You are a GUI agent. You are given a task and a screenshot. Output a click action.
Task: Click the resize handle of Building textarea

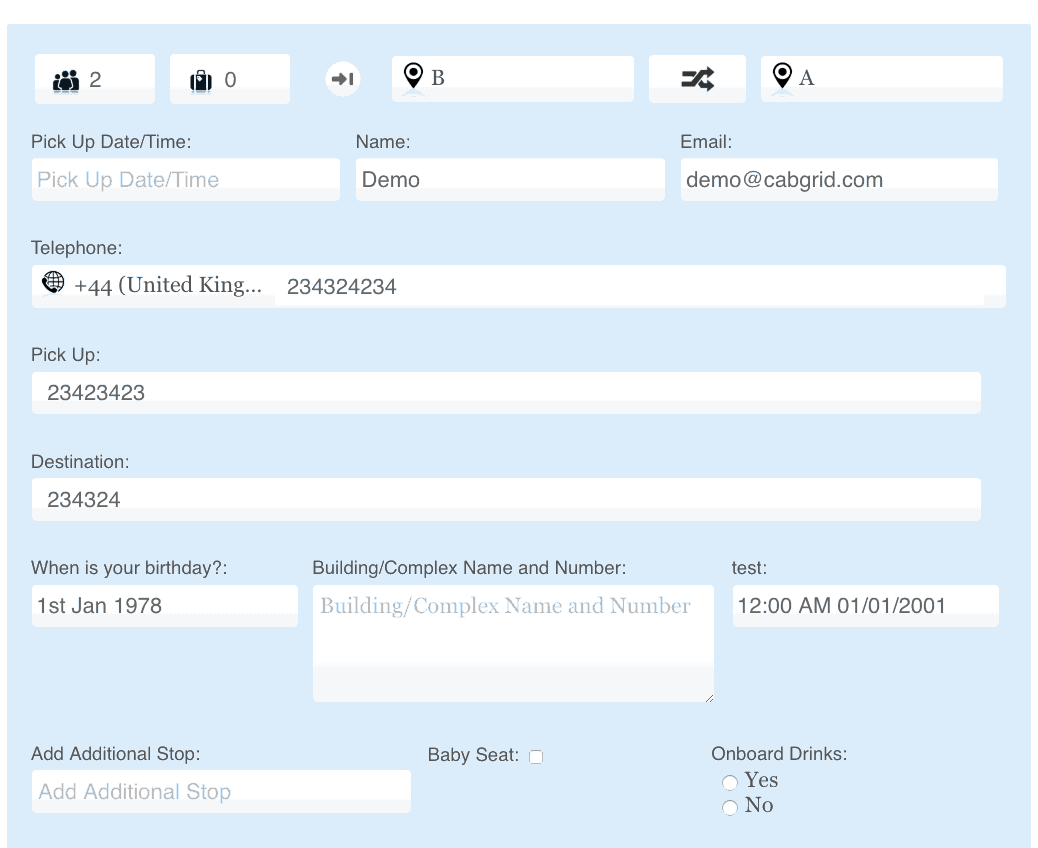pos(709,698)
